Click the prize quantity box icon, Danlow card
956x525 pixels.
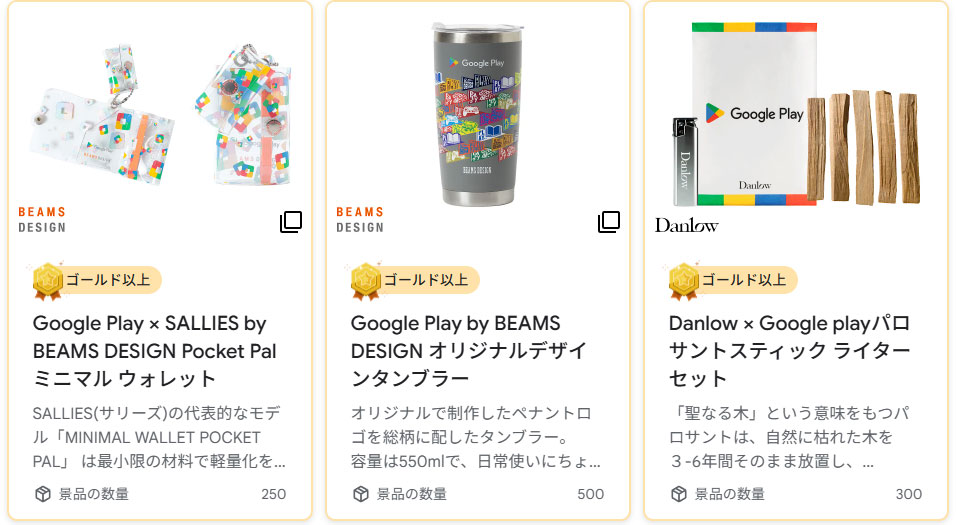pos(679,494)
